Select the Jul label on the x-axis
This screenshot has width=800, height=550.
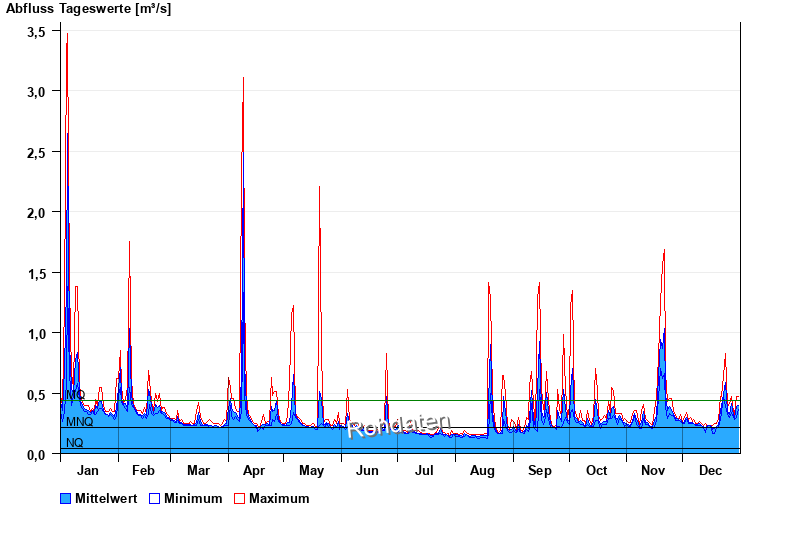pos(425,470)
